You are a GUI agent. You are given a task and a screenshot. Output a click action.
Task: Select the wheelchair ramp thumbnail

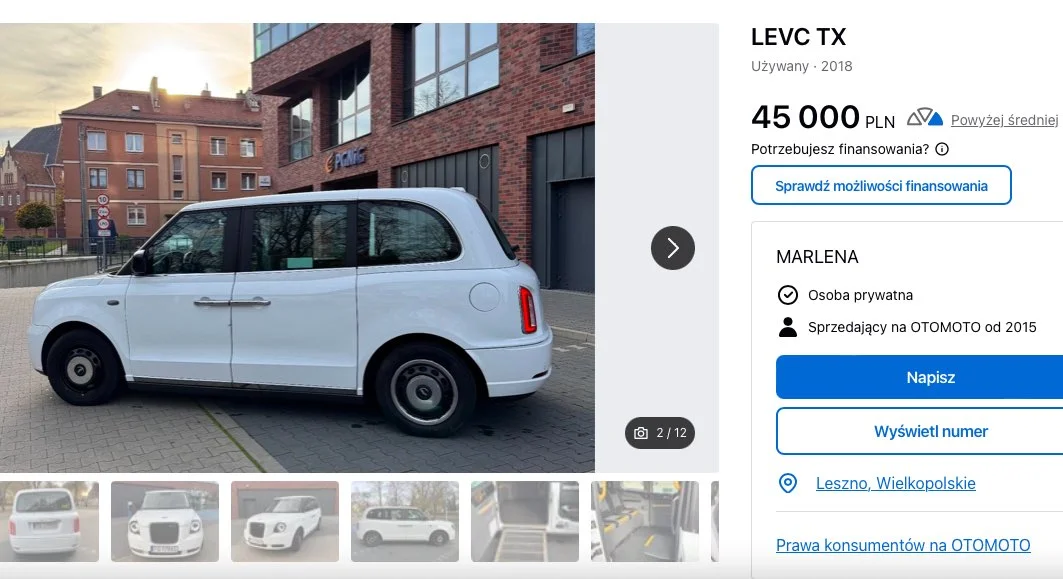click(x=525, y=521)
